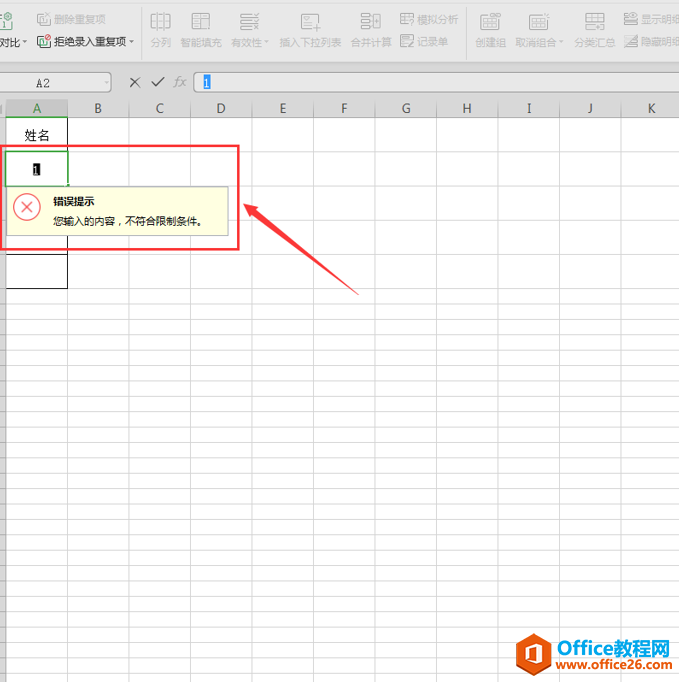679x682 pixels.
Task: Click 隐藏明细 (hide detail)
Action: [651, 42]
